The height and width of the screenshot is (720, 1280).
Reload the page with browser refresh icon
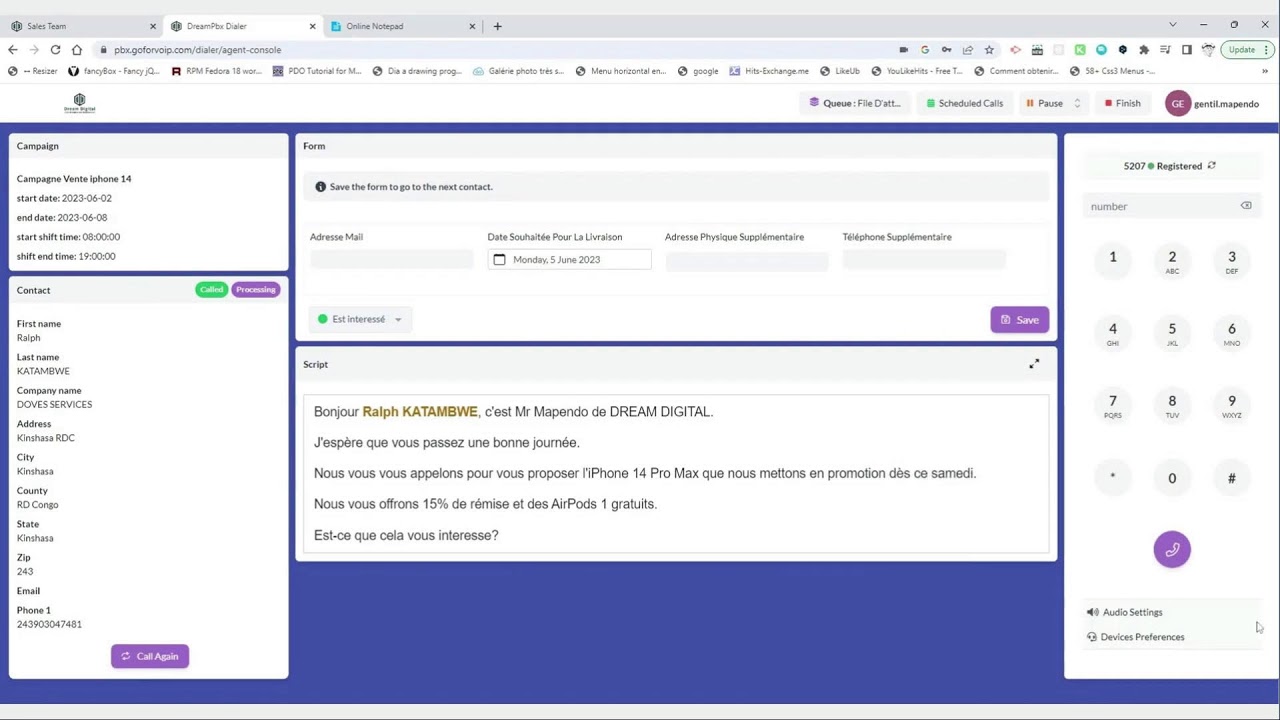55,49
